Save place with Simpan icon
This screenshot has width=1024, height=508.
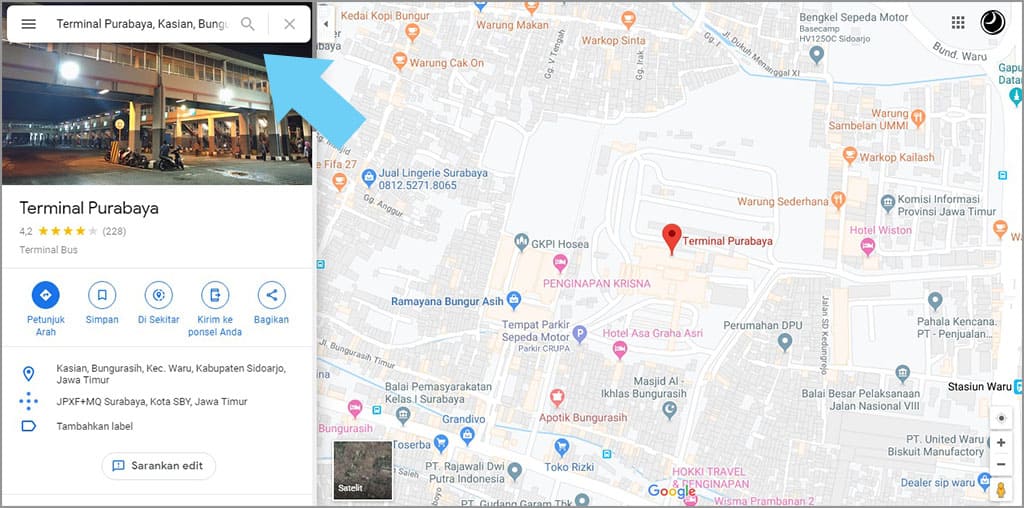point(101,295)
